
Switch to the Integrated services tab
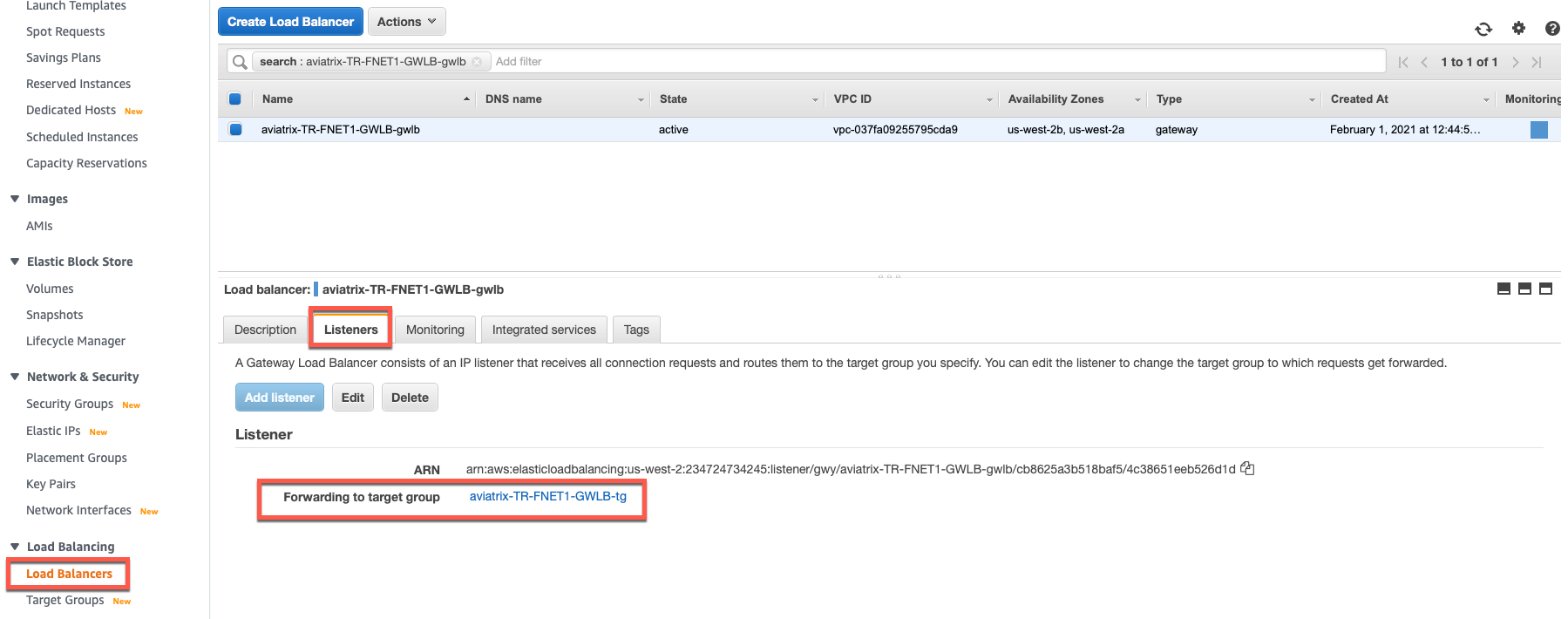544,330
